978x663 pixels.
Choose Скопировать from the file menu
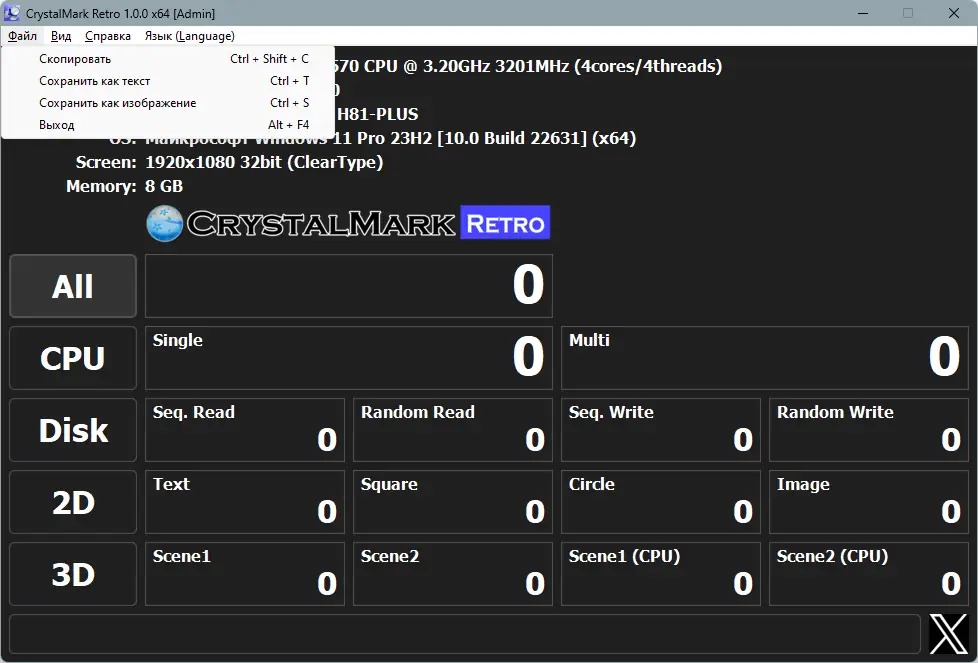(168, 59)
